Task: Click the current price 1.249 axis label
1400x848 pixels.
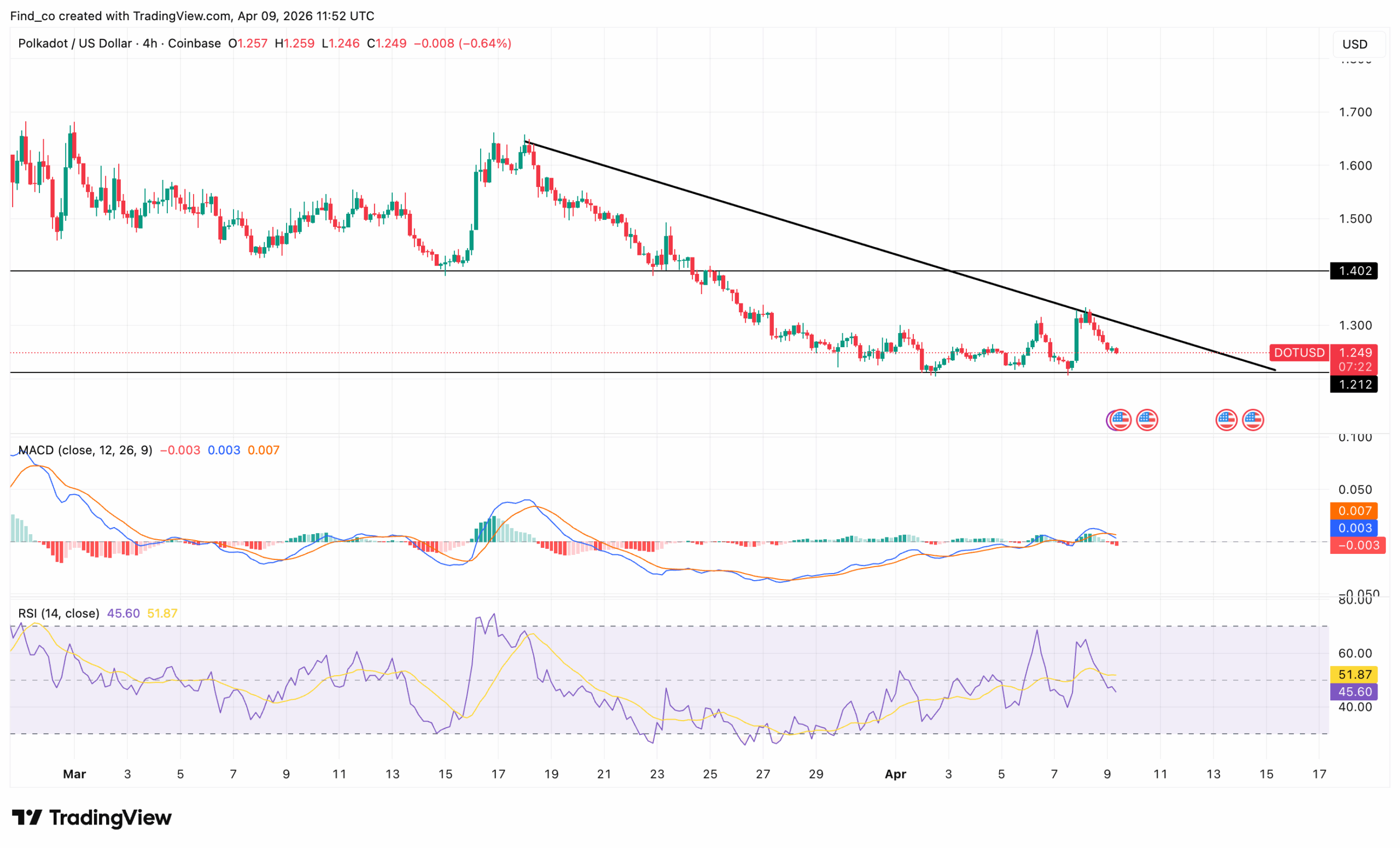Action: [1354, 353]
